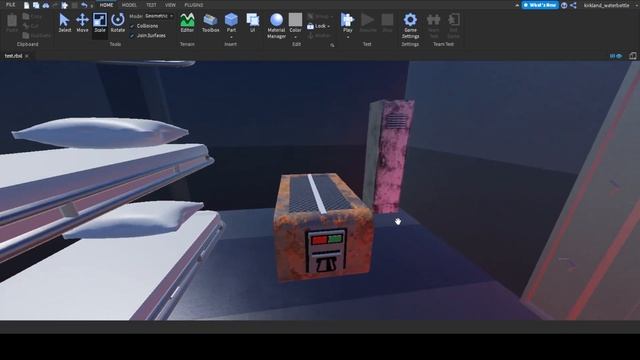Image resolution: width=640 pixels, height=360 pixels.
Task: Expand the Color dropdown arrow
Action: point(295,37)
